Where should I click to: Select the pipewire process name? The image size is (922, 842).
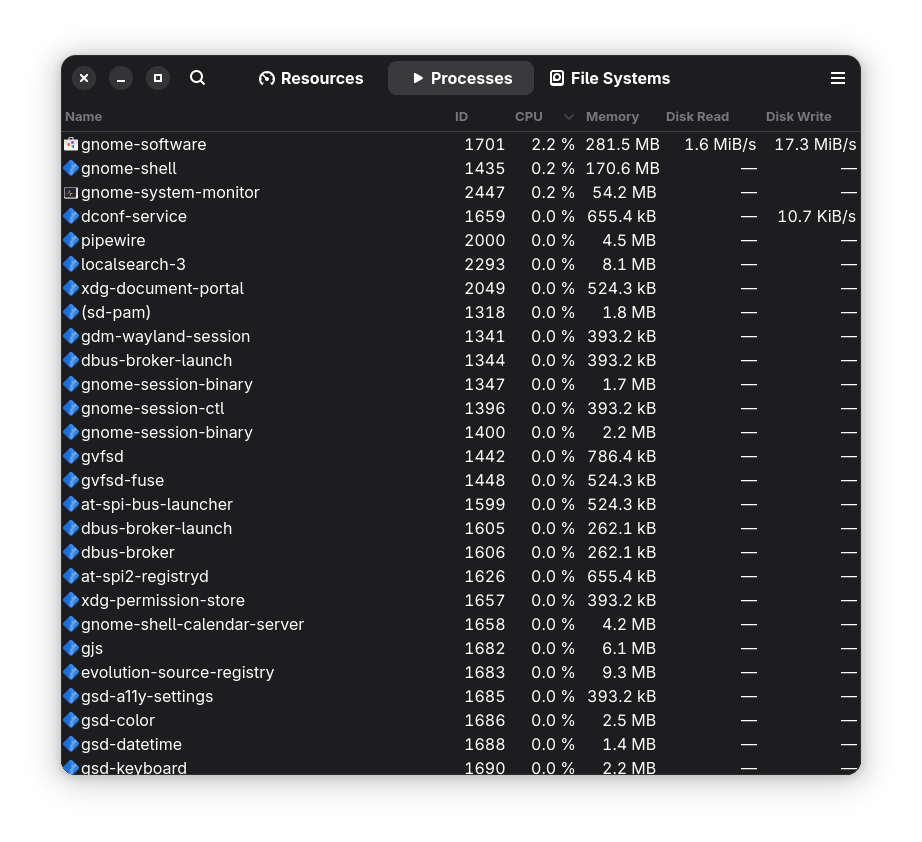click(x=113, y=241)
